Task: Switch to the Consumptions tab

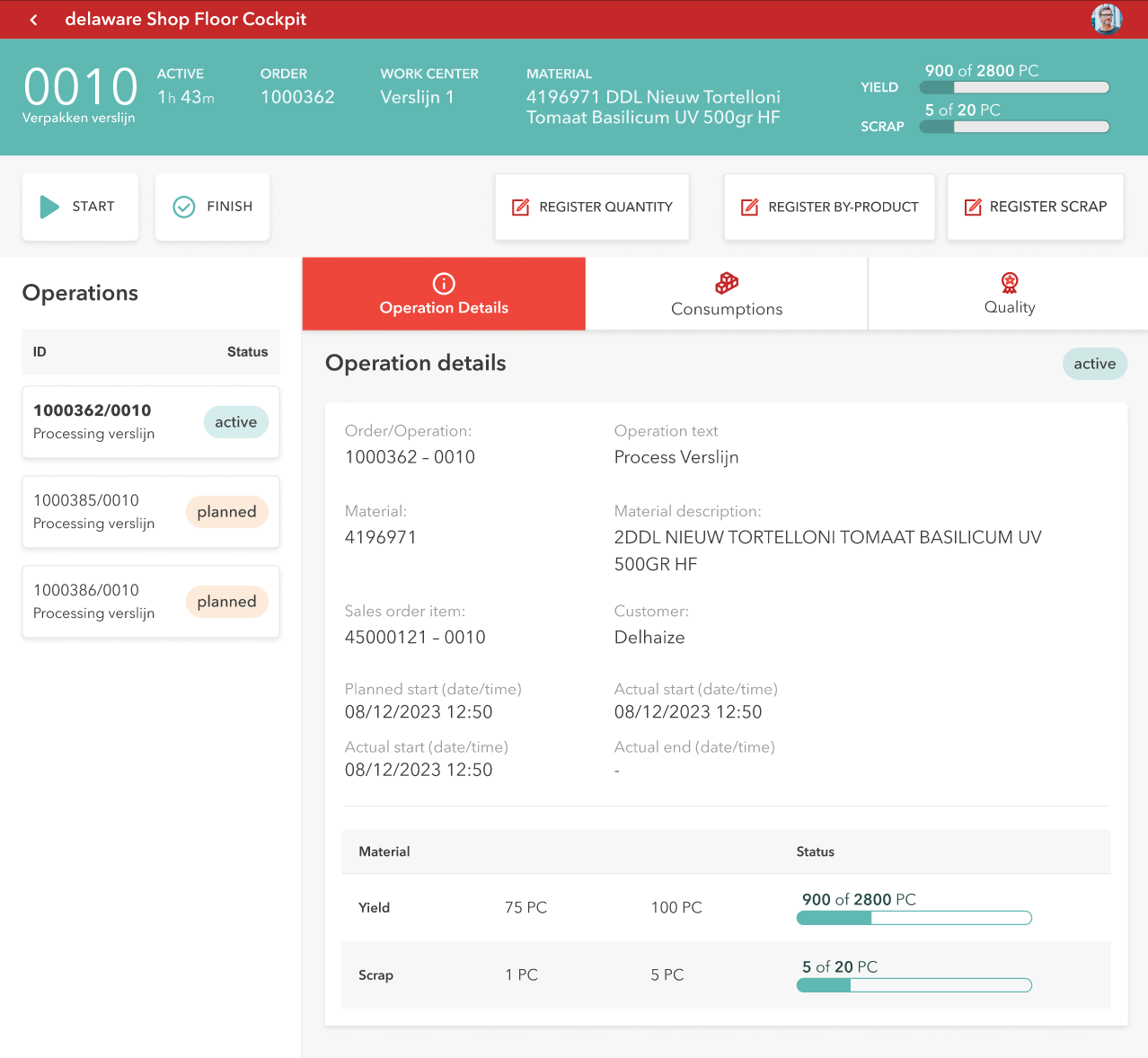Action: pyautogui.click(x=726, y=308)
